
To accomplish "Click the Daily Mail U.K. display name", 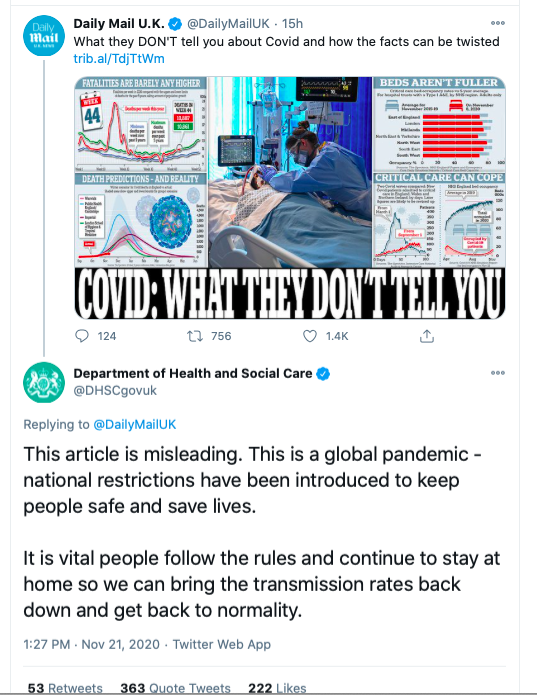I will tap(119, 23).
